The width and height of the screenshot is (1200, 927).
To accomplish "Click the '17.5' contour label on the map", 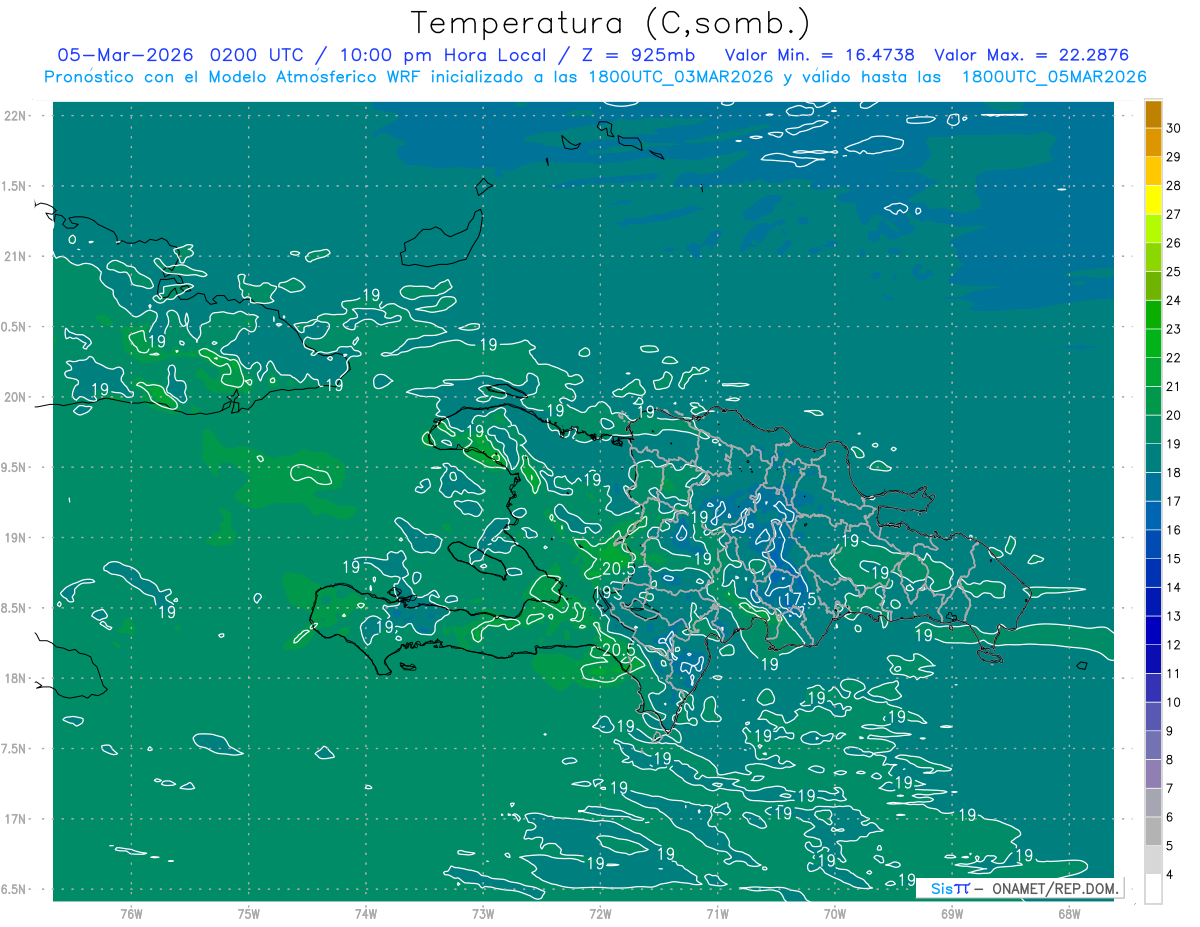I will point(798,599).
